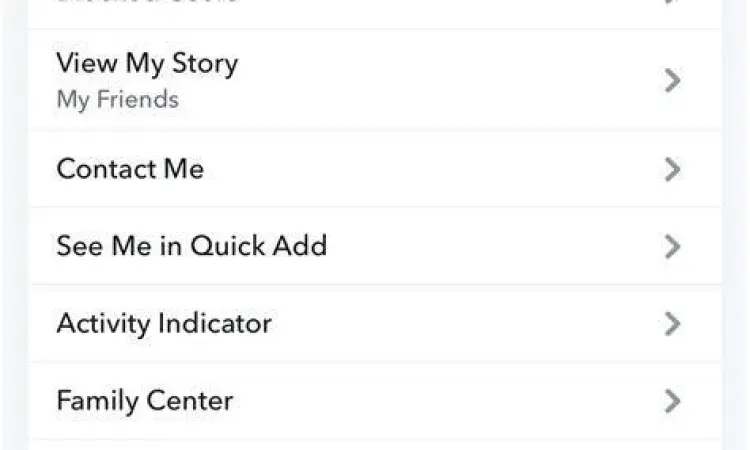Open the Activity Indicator setting
This screenshot has height=450, width=750.
click(163, 324)
